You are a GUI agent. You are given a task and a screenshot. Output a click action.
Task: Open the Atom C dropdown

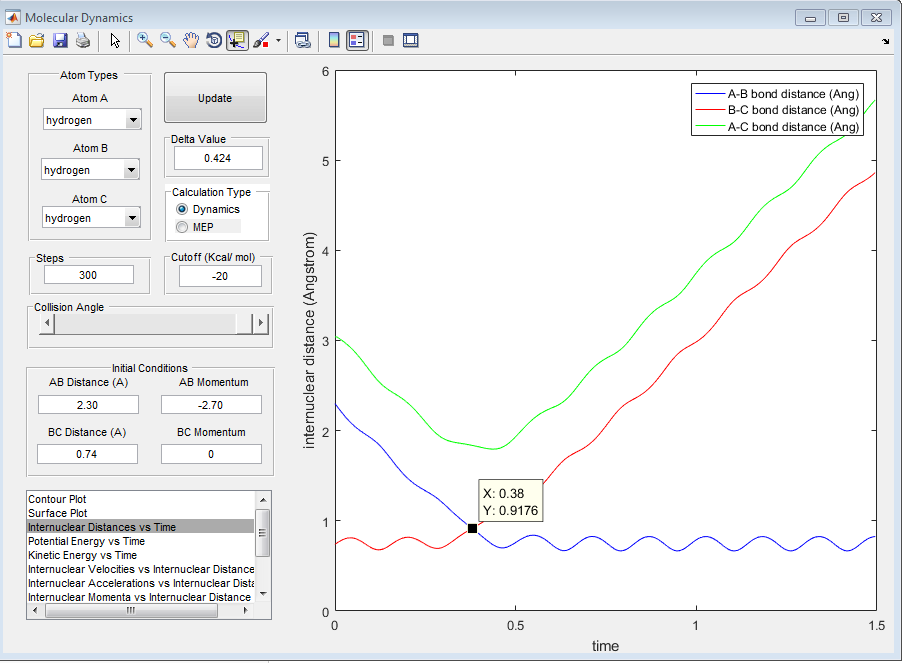click(x=130, y=219)
